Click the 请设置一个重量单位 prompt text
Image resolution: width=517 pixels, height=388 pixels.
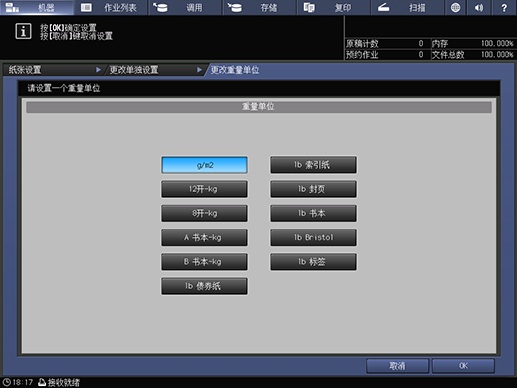[x=64, y=88]
